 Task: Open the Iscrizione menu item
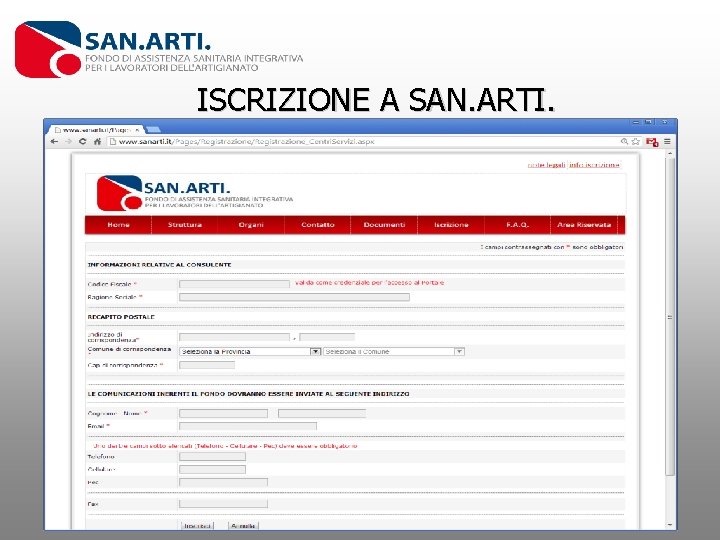[x=451, y=225]
